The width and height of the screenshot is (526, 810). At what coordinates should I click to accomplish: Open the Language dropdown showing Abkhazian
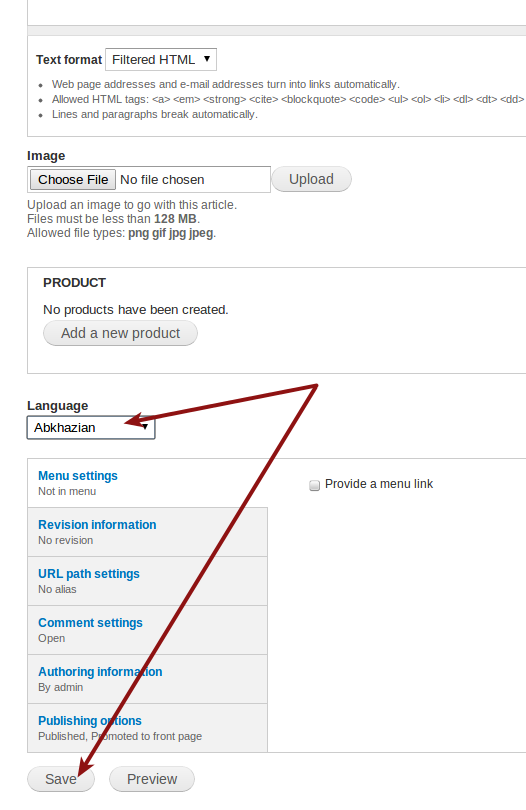click(x=91, y=428)
